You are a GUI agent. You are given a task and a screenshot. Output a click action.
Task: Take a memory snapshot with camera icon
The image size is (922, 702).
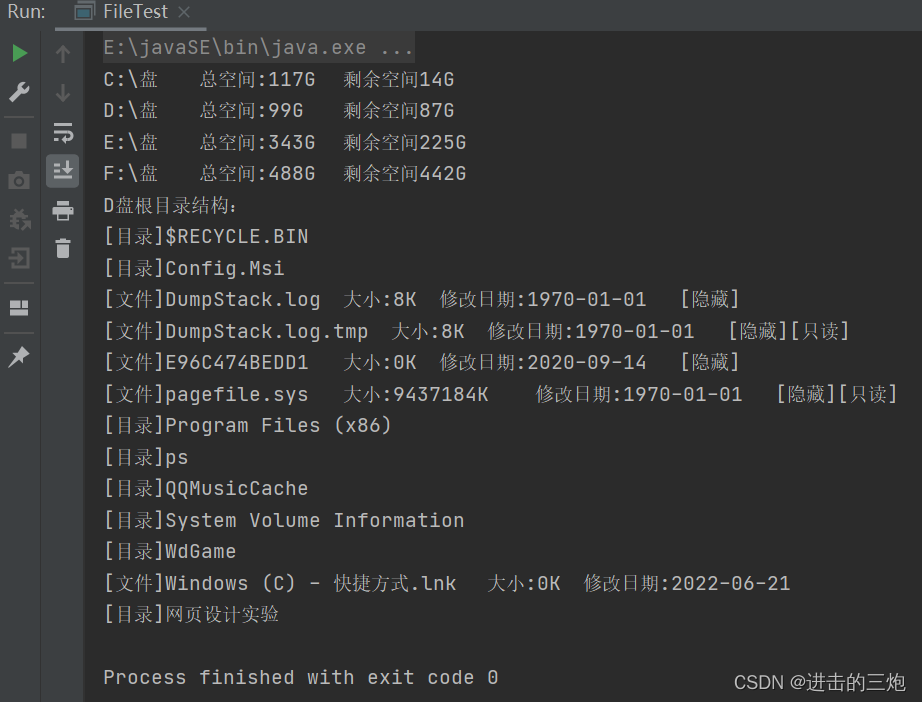pyautogui.click(x=20, y=180)
